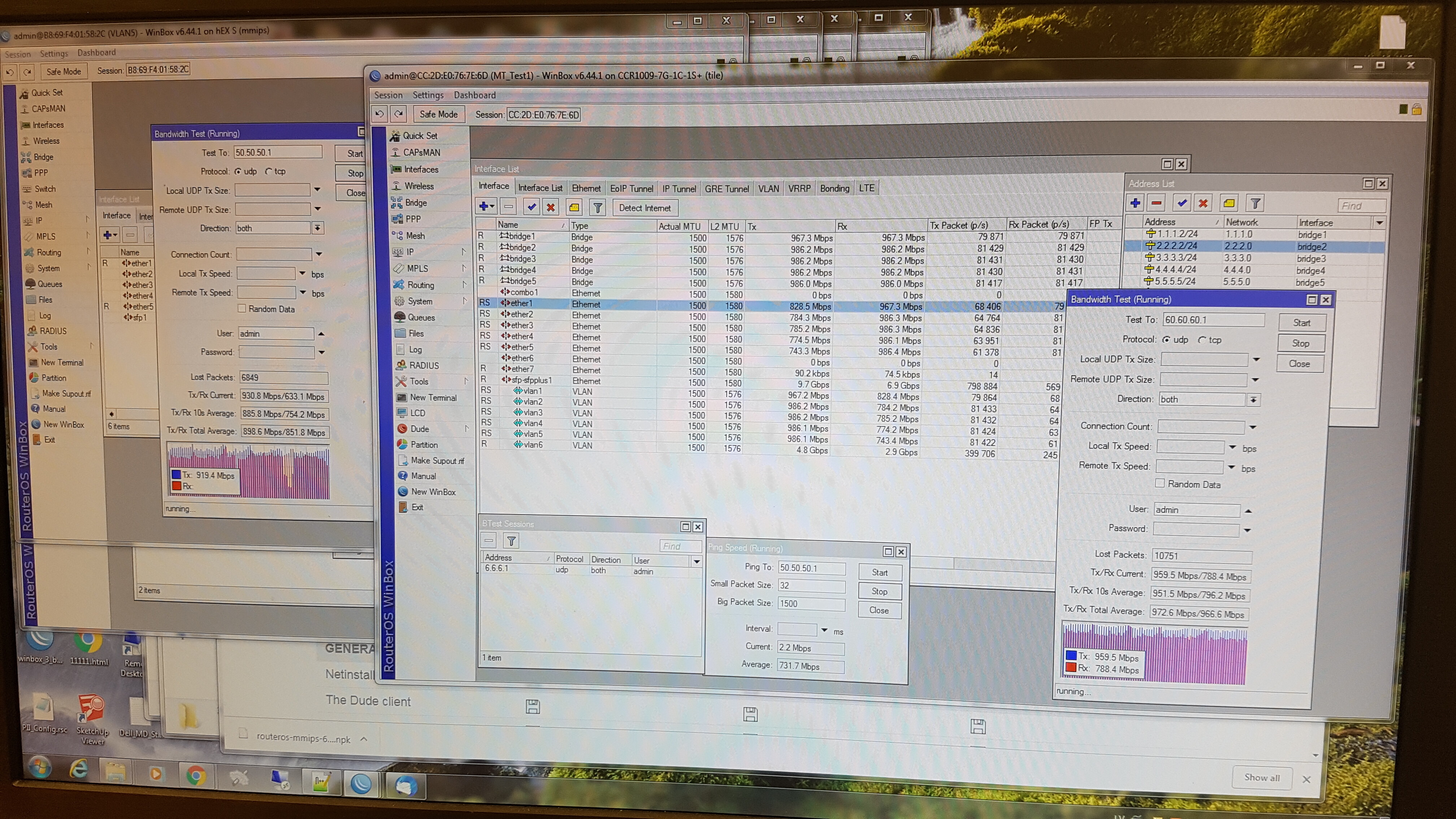The image size is (1456, 819).
Task: Click the filter funnel icon in Address List
Action: coord(1255,203)
